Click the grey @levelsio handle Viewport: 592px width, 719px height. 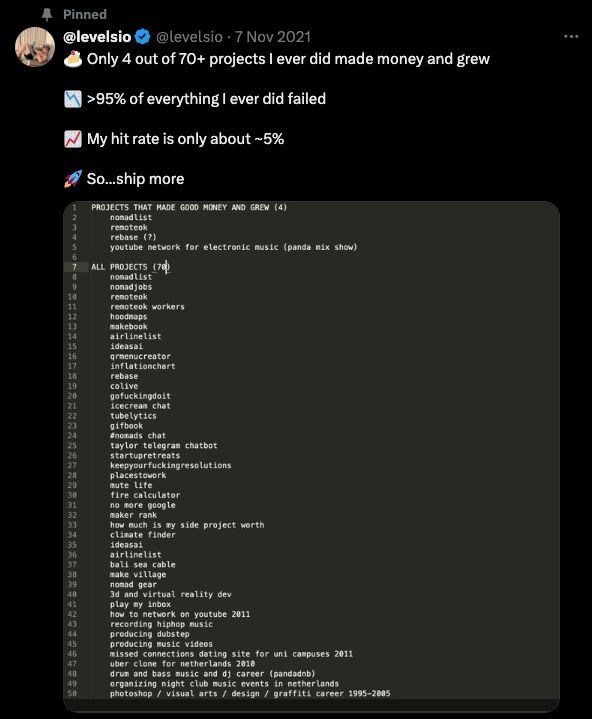point(189,37)
